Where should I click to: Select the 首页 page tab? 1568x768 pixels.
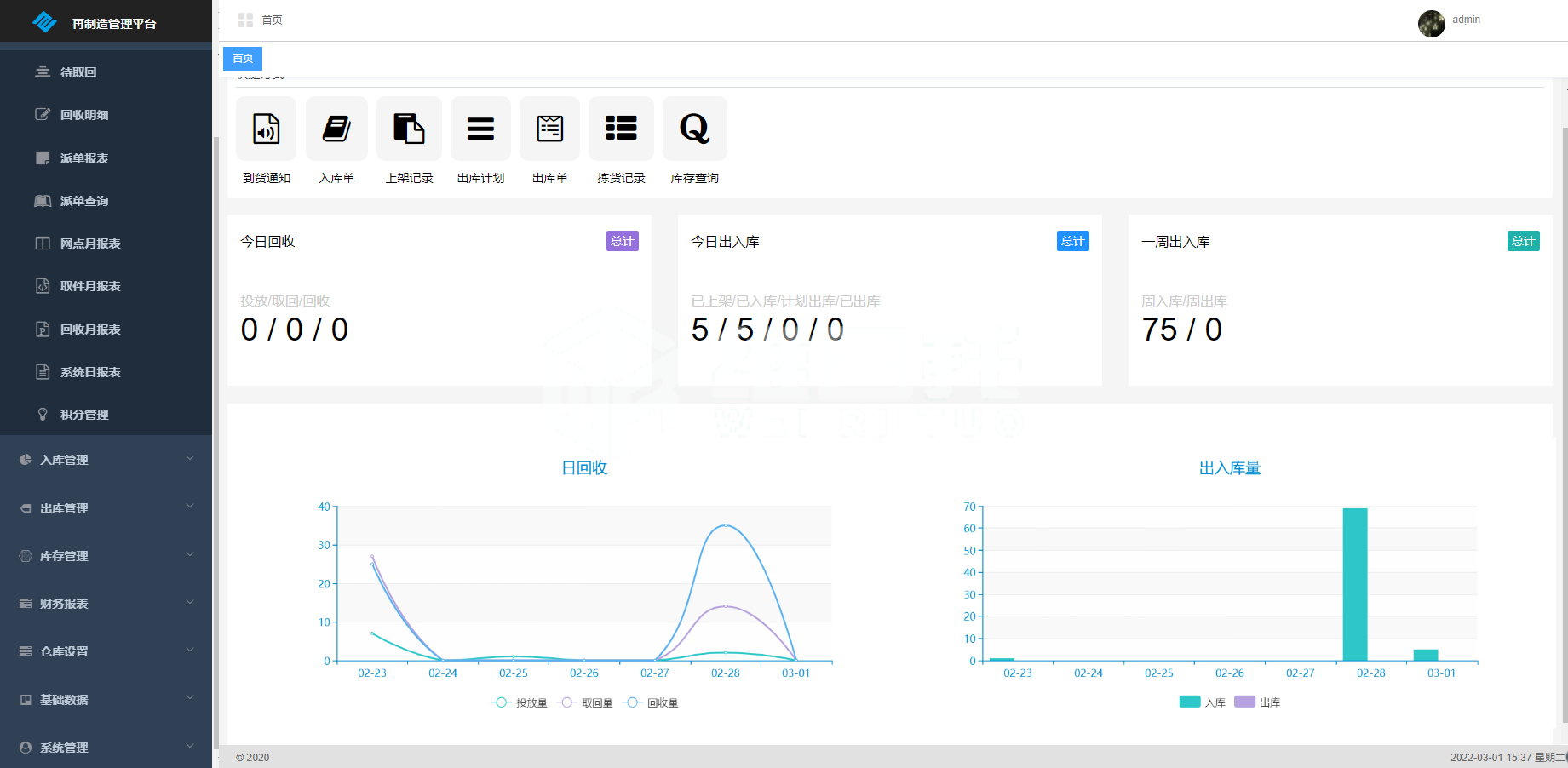pyautogui.click(x=243, y=59)
